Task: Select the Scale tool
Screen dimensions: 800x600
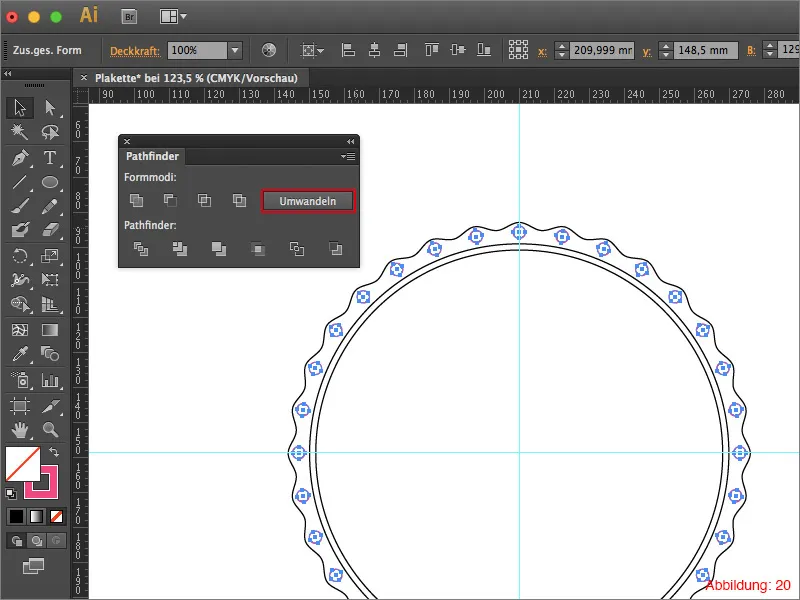Action: pyautogui.click(x=50, y=255)
